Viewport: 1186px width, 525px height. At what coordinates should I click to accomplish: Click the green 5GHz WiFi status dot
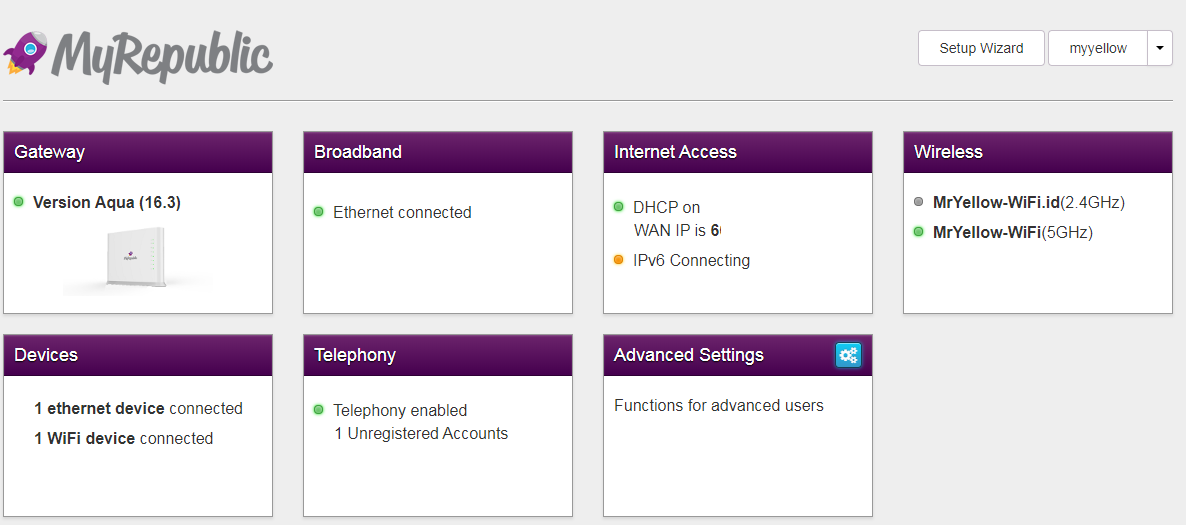(x=919, y=232)
